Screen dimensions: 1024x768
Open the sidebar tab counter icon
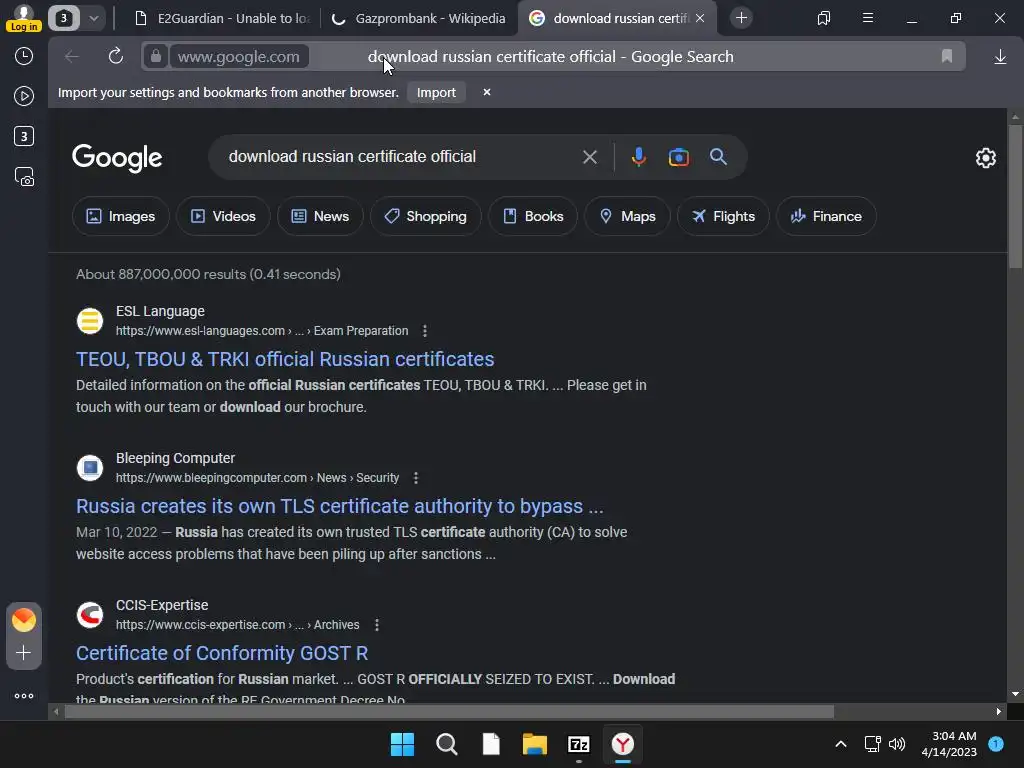24,136
